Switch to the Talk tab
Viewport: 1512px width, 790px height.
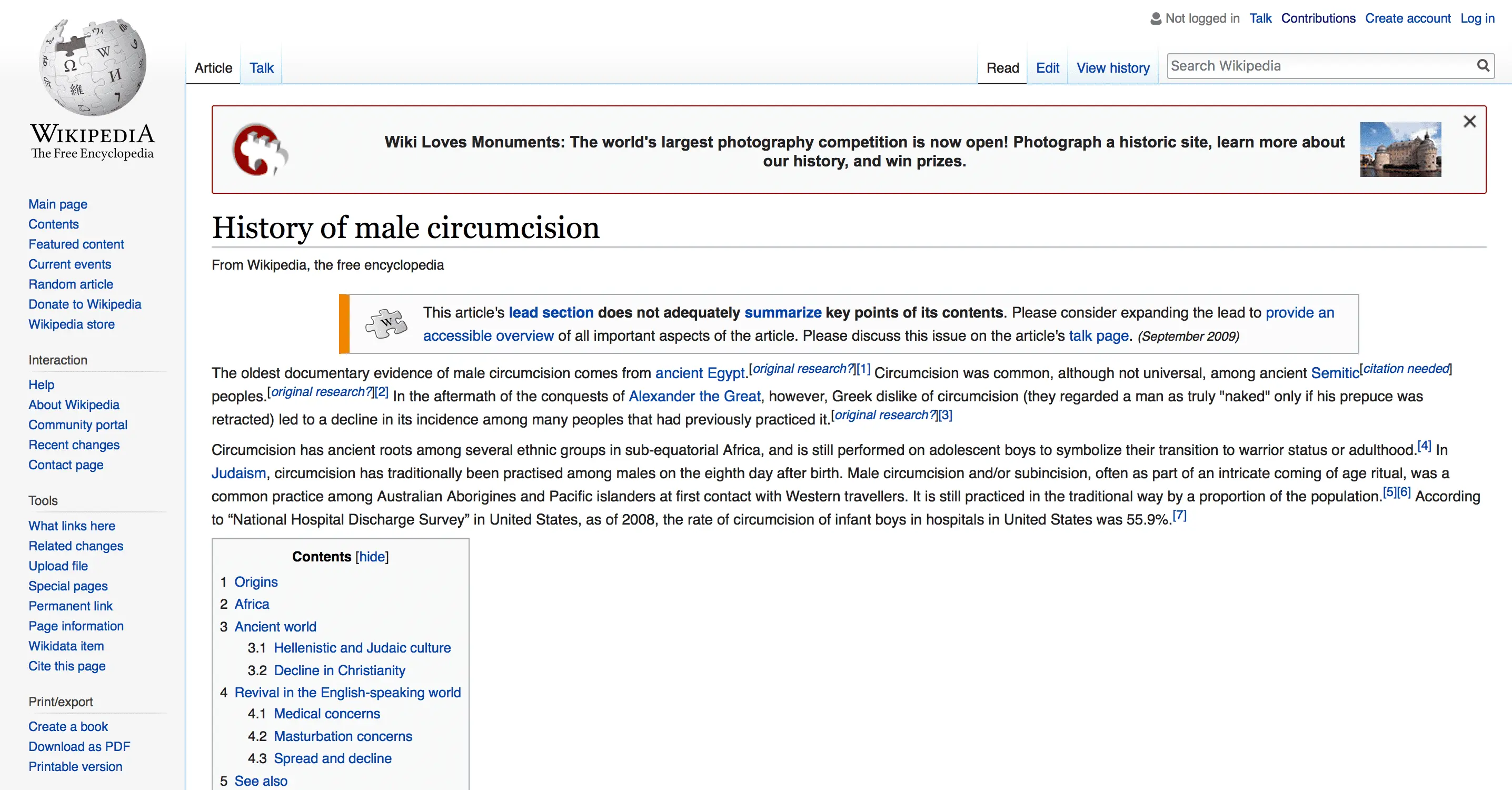coord(261,68)
